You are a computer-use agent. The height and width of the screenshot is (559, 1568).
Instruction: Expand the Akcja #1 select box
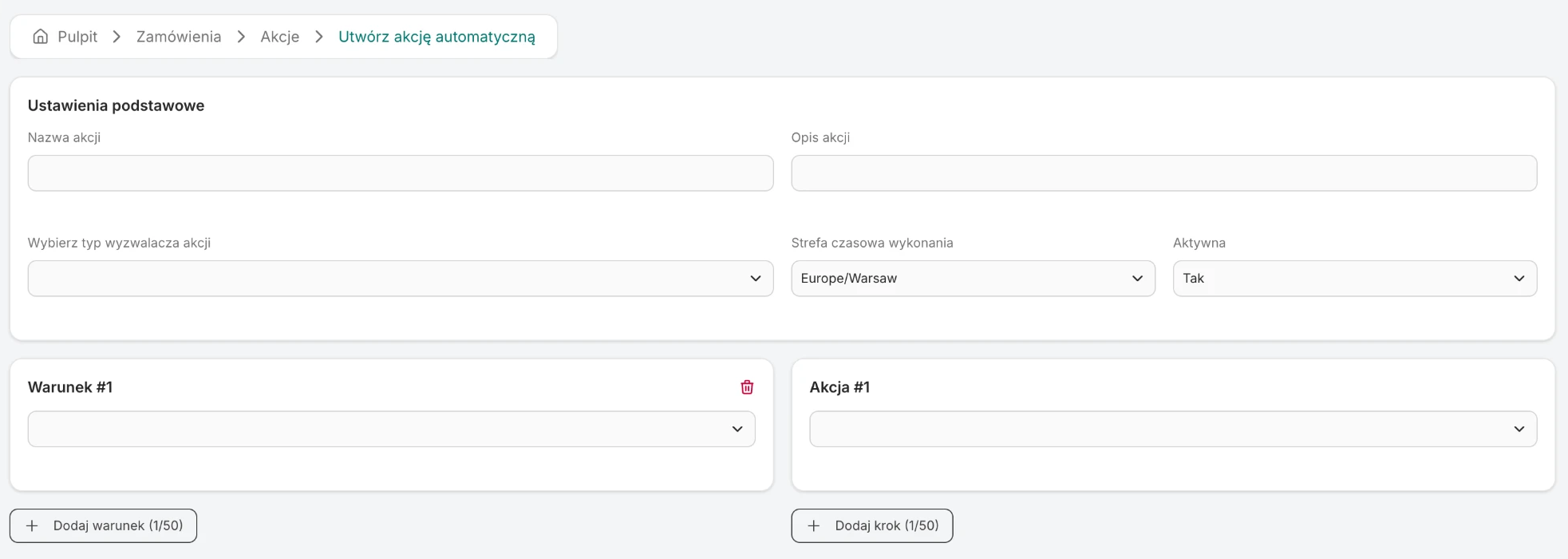1173,429
